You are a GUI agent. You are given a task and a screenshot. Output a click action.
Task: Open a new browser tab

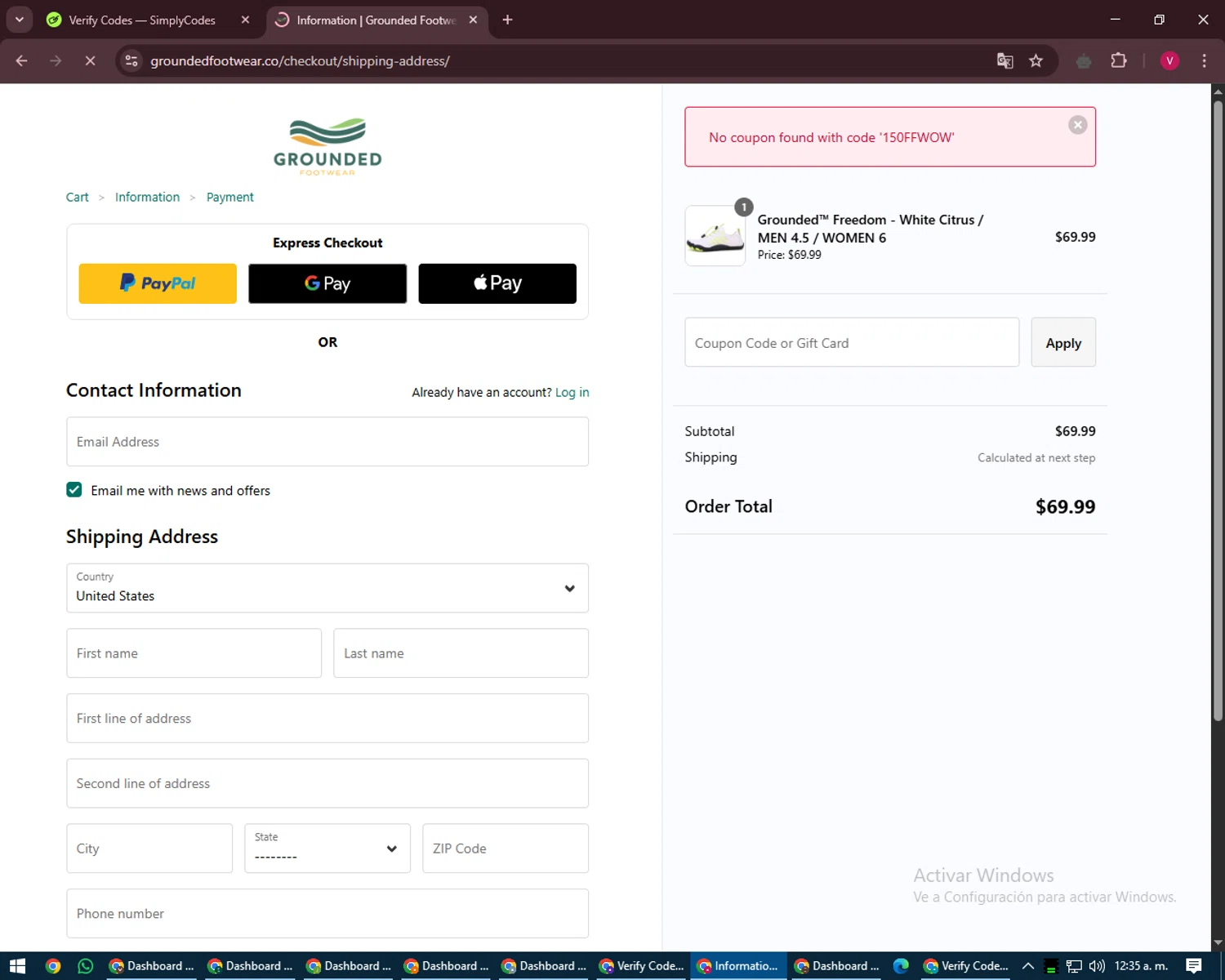[x=507, y=20]
